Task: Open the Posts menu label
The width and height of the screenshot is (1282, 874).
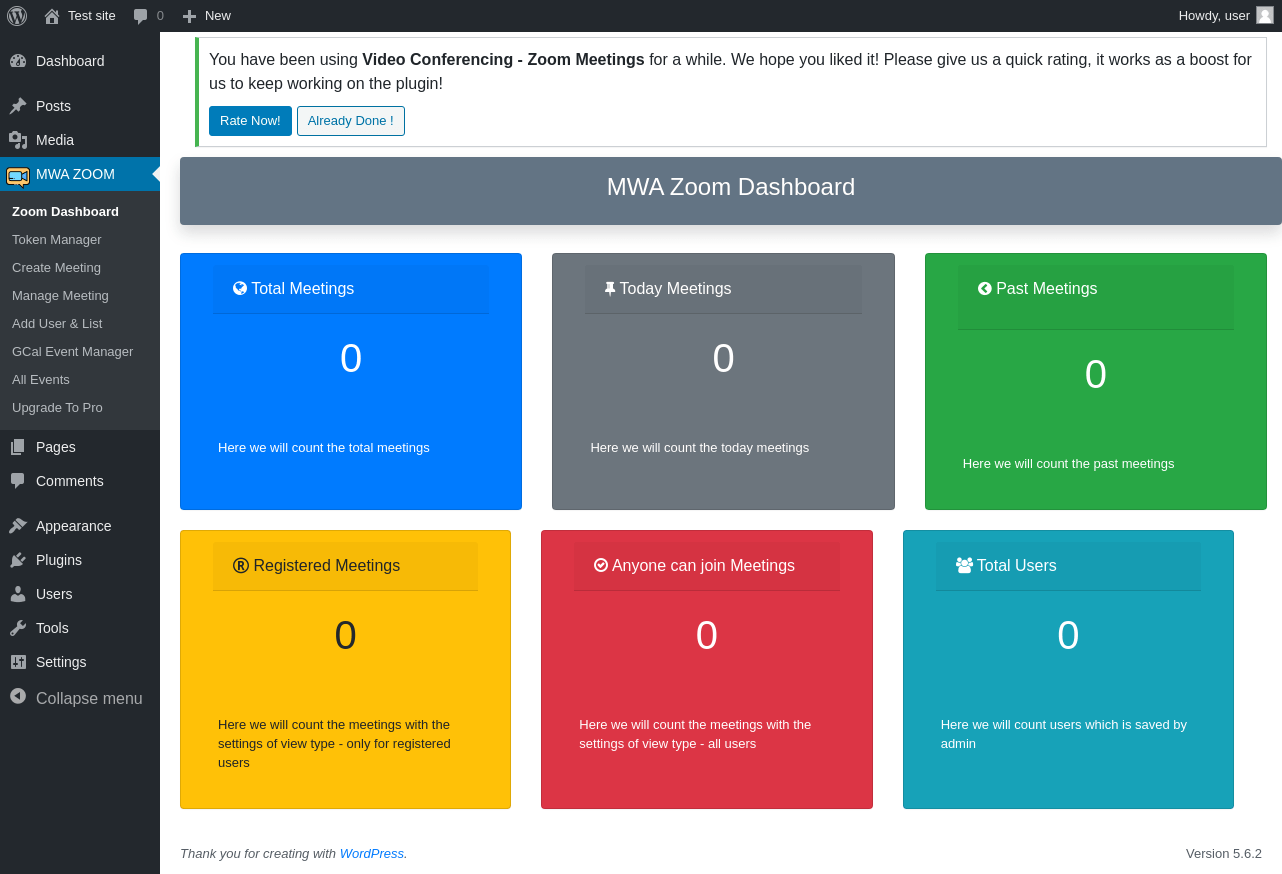Action: coord(53,106)
